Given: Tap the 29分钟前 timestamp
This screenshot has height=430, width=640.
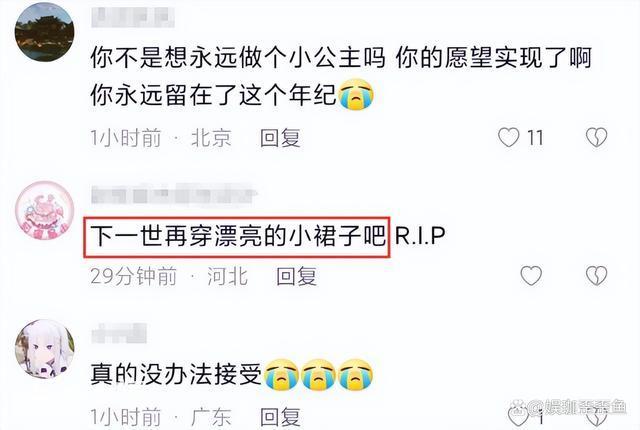Looking at the screenshot, I should pyautogui.click(x=133, y=276).
